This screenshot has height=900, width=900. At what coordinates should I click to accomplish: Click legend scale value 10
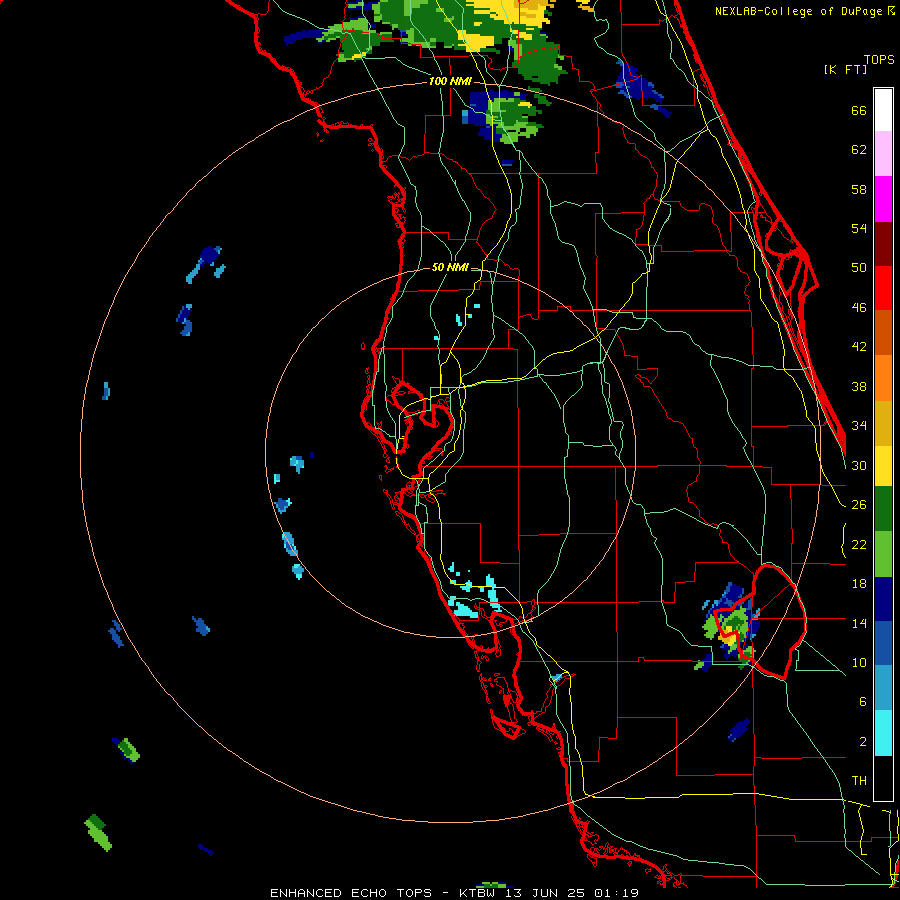click(x=859, y=662)
